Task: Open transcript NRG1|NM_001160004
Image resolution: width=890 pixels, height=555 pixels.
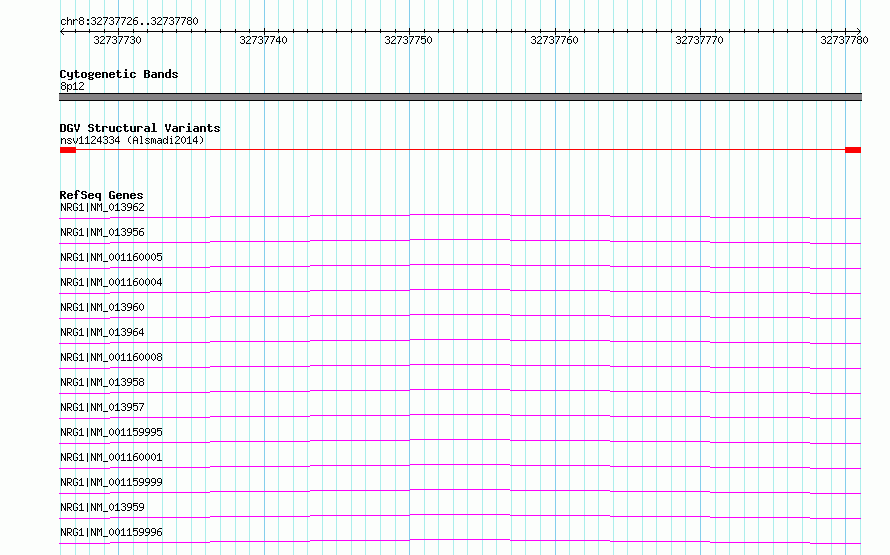Action: coord(111,282)
